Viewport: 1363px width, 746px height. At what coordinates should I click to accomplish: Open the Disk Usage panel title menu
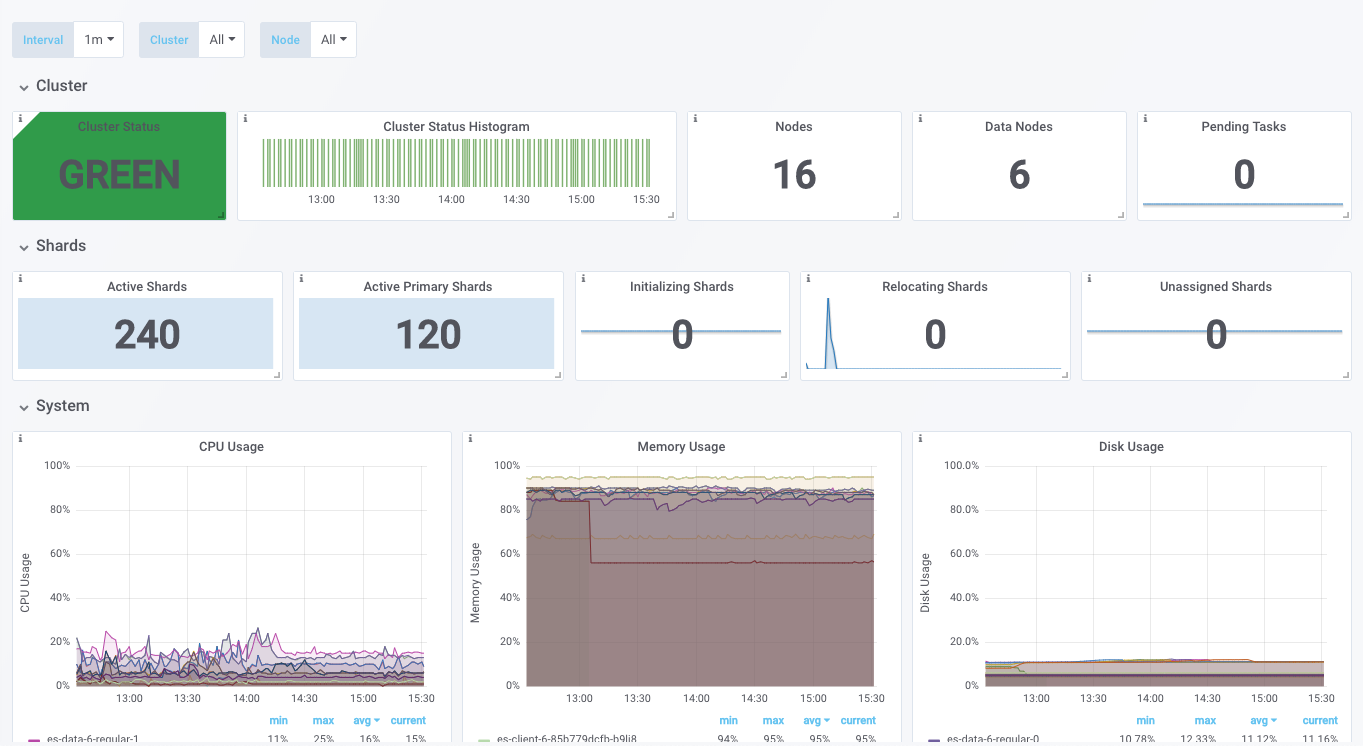(1131, 447)
